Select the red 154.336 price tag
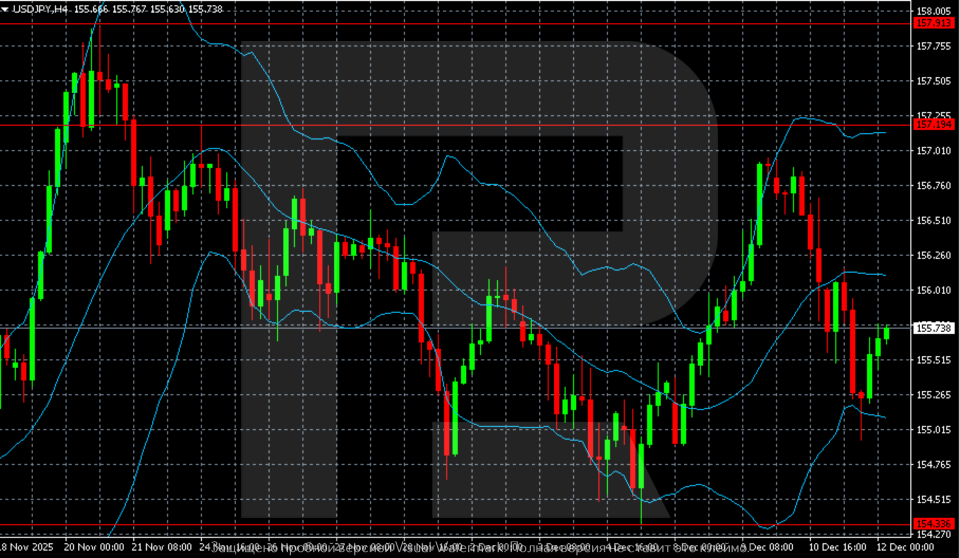 [x=933, y=524]
